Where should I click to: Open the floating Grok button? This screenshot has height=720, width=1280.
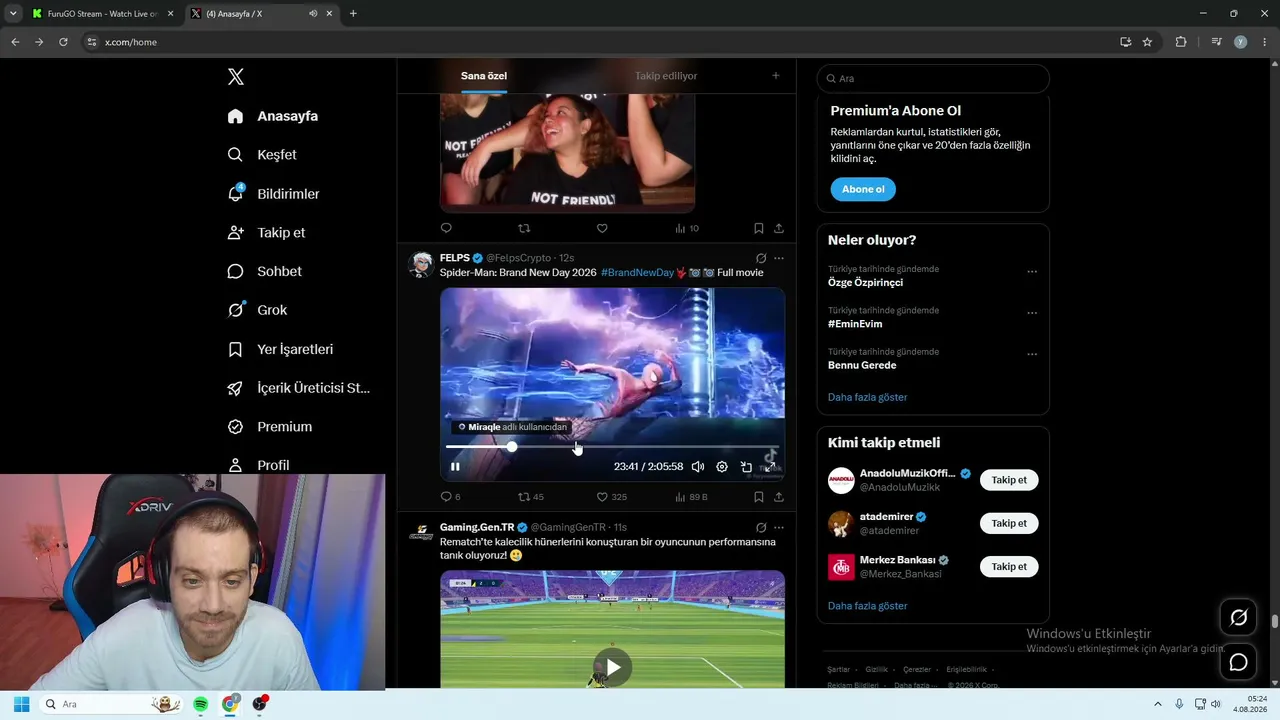tap(1238, 618)
